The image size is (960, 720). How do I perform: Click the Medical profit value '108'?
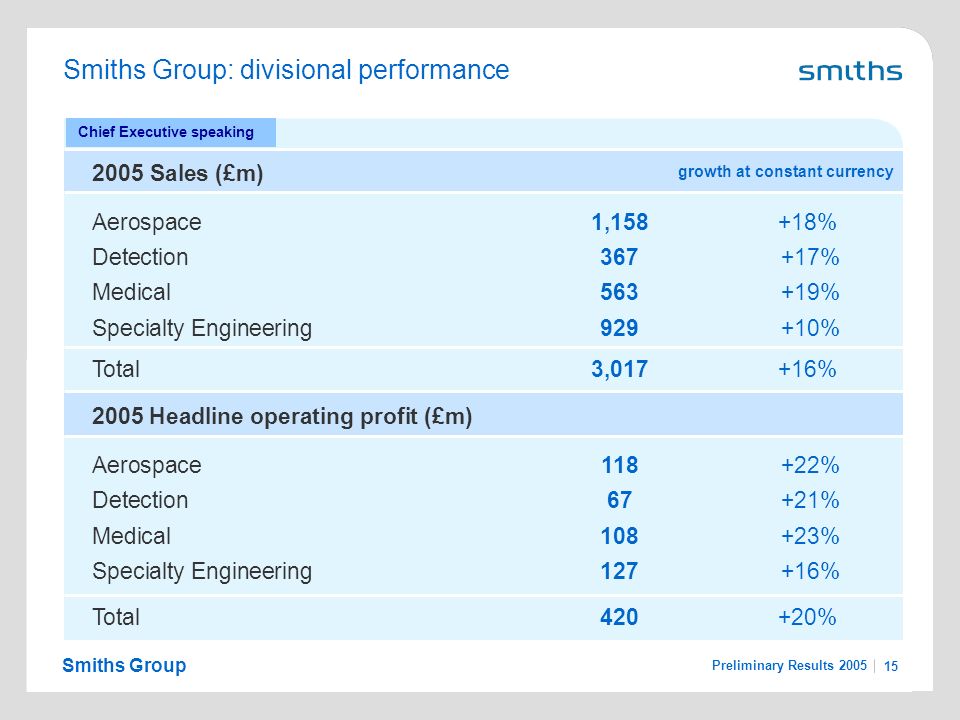pos(620,536)
